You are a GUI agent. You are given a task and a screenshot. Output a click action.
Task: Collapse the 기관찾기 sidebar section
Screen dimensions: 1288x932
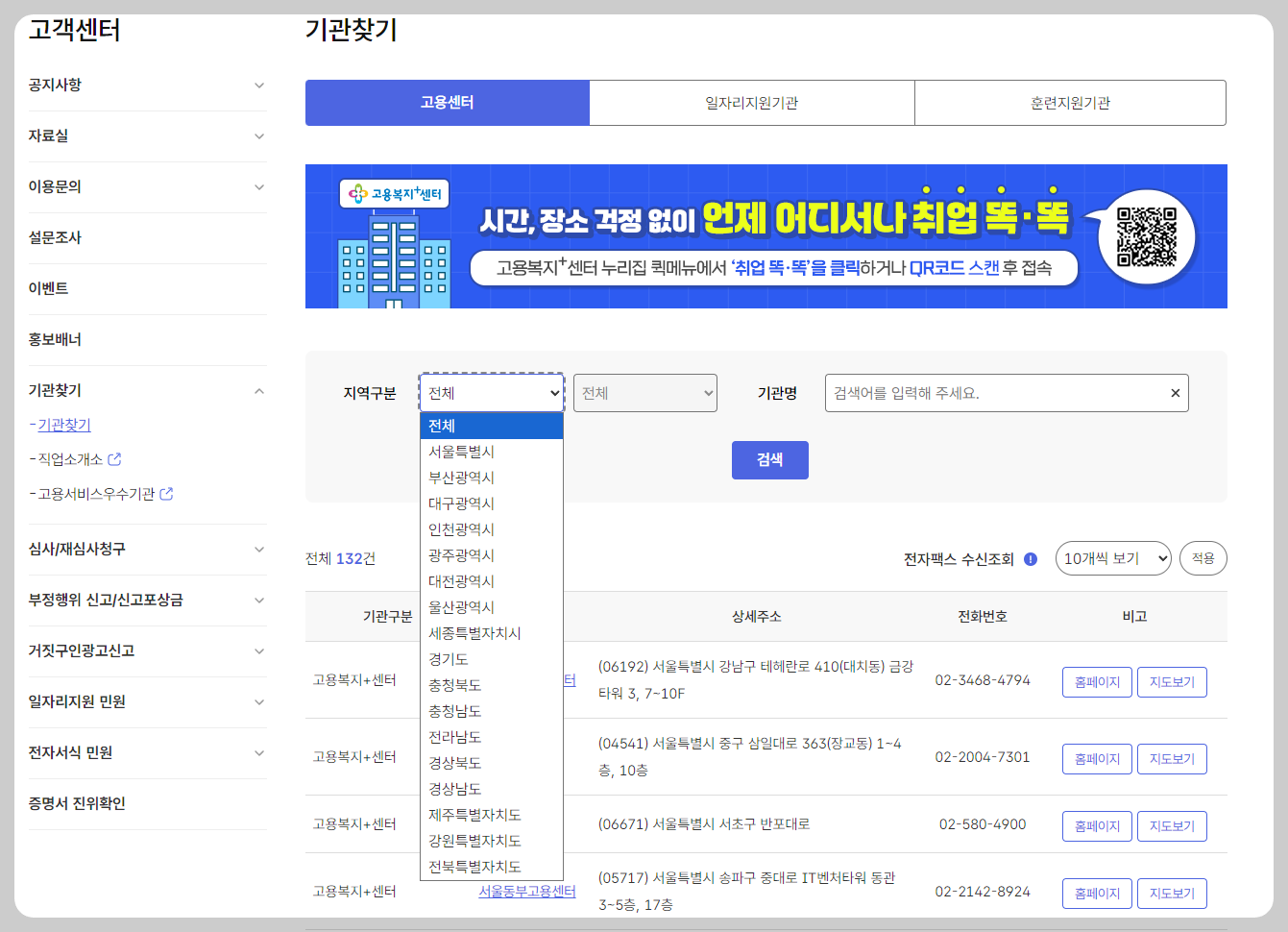pos(258,390)
